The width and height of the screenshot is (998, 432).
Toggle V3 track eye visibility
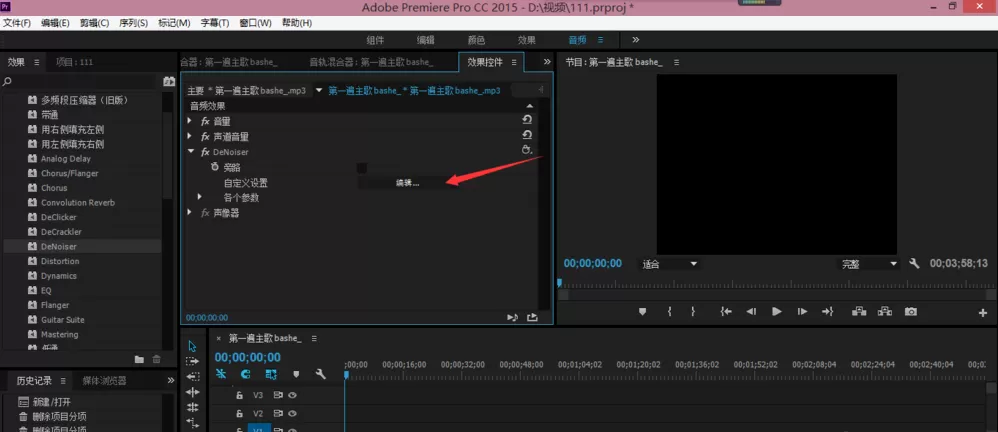point(292,395)
